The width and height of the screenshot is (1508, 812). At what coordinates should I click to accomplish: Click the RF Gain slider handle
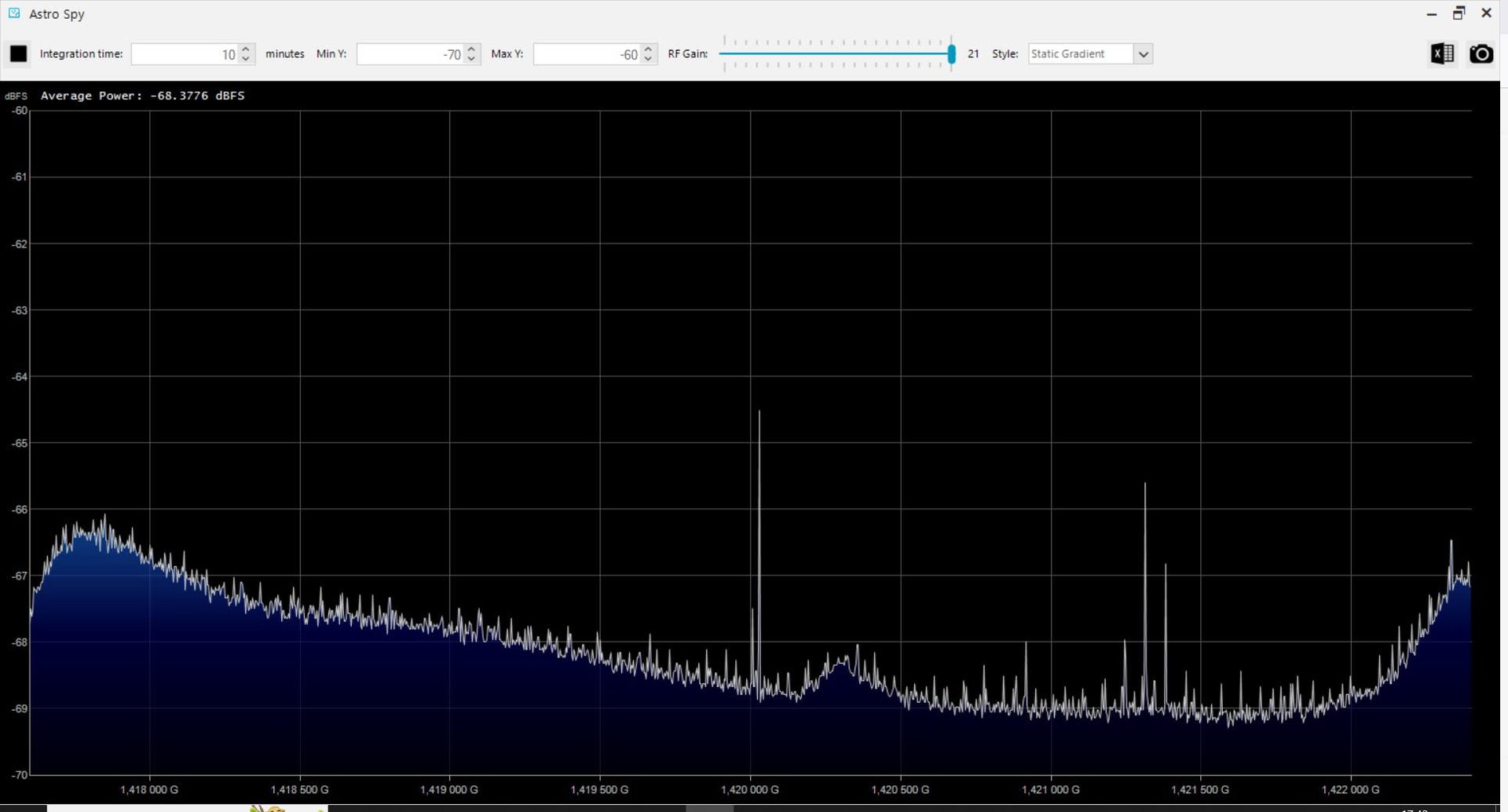[x=951, y=53]
